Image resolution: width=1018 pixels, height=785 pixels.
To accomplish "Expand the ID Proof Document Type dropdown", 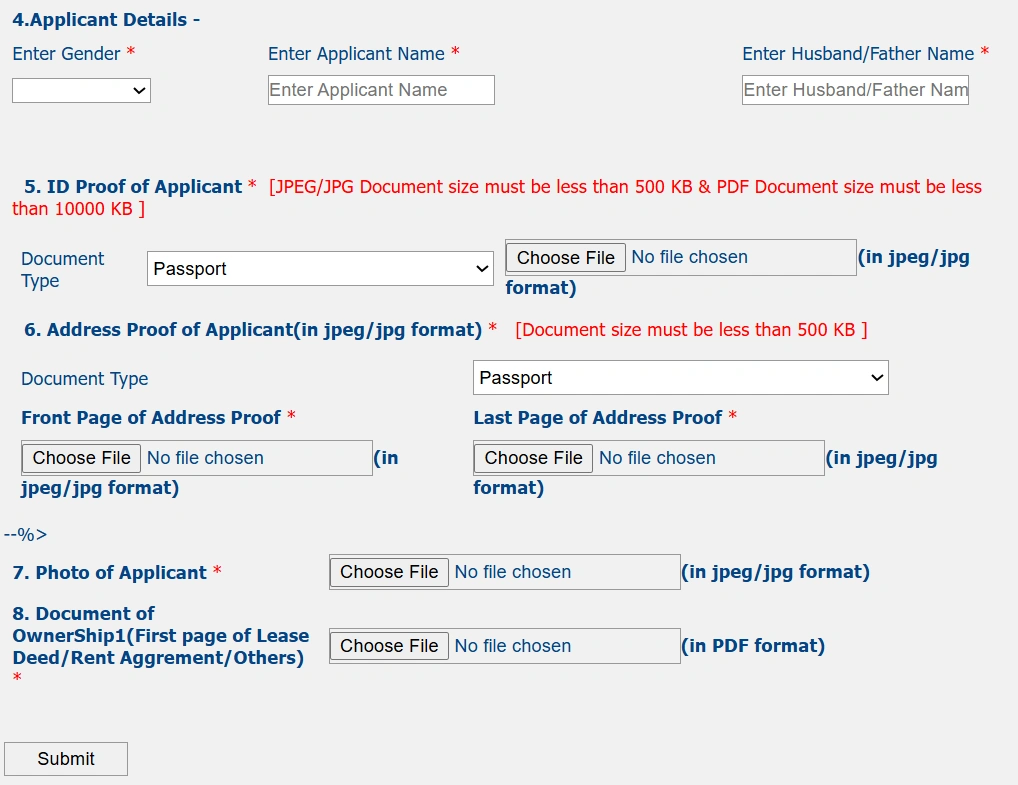I will (x=320, y=269).
